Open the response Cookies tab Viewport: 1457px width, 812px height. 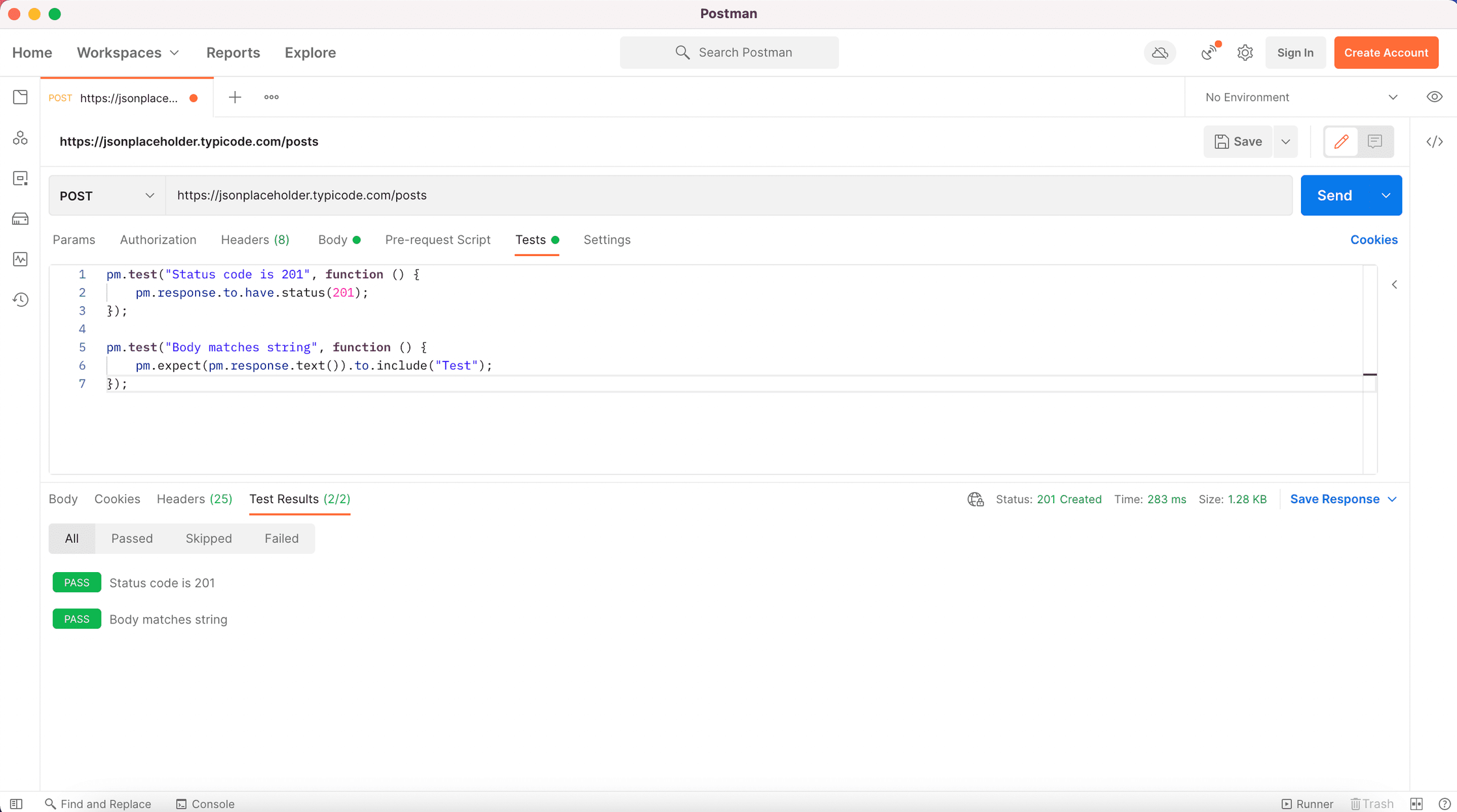[117, 499]
